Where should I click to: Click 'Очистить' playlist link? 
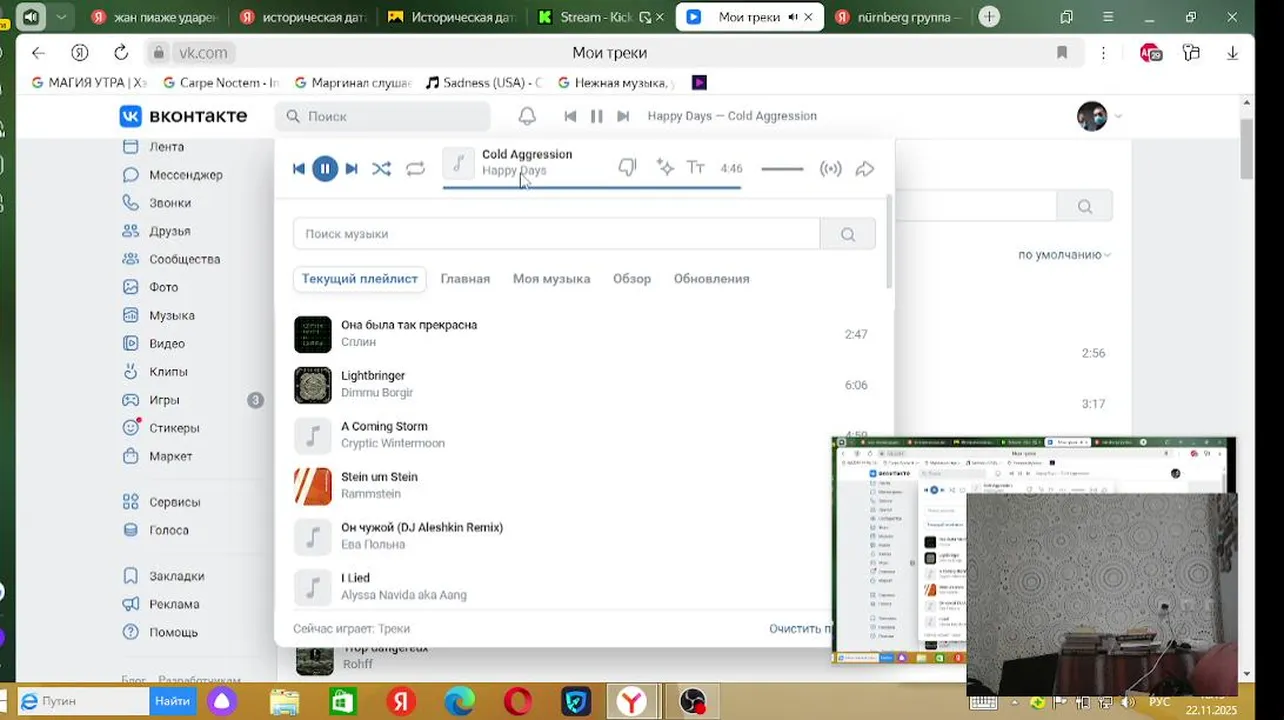pyautogui.click(x=799, y=629)
